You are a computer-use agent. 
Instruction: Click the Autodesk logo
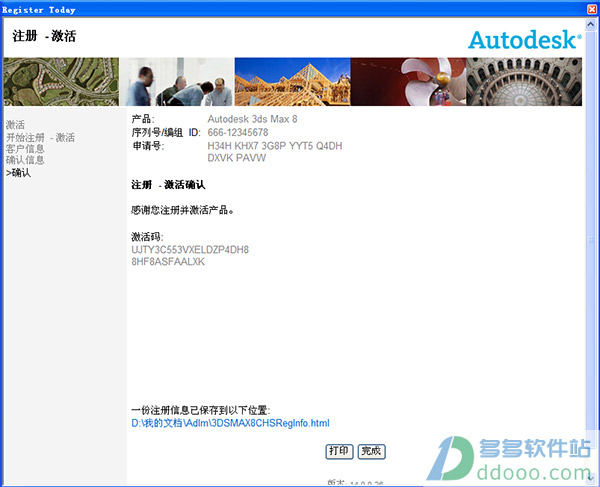coord(525,40)
